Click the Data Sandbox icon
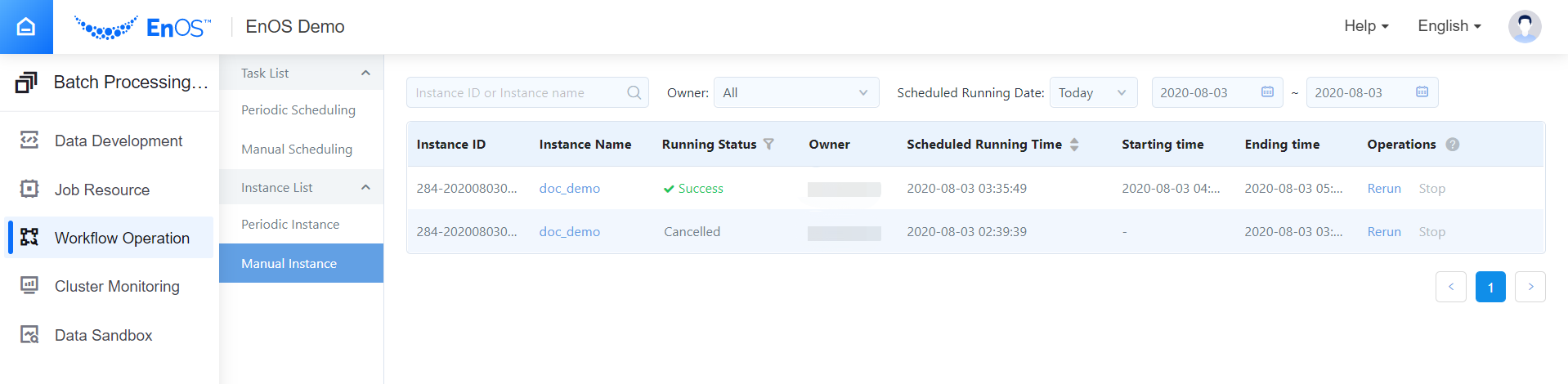 pos(29,335)
